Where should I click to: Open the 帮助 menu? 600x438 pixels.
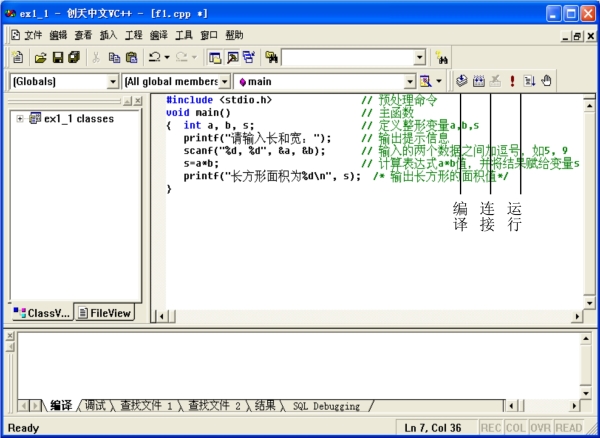pos(234,36)
